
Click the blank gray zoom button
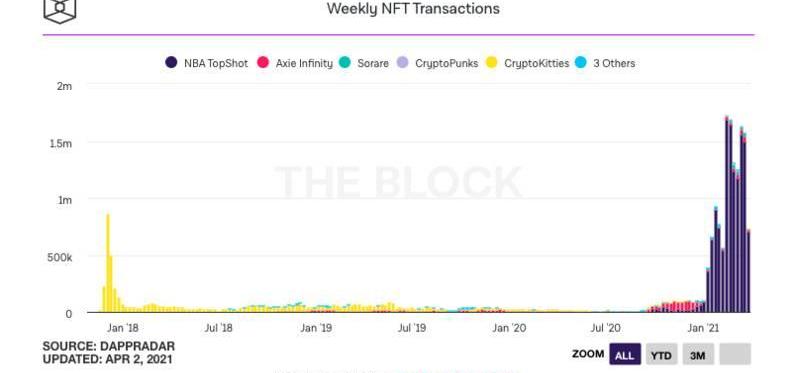(x=735, y=355)
